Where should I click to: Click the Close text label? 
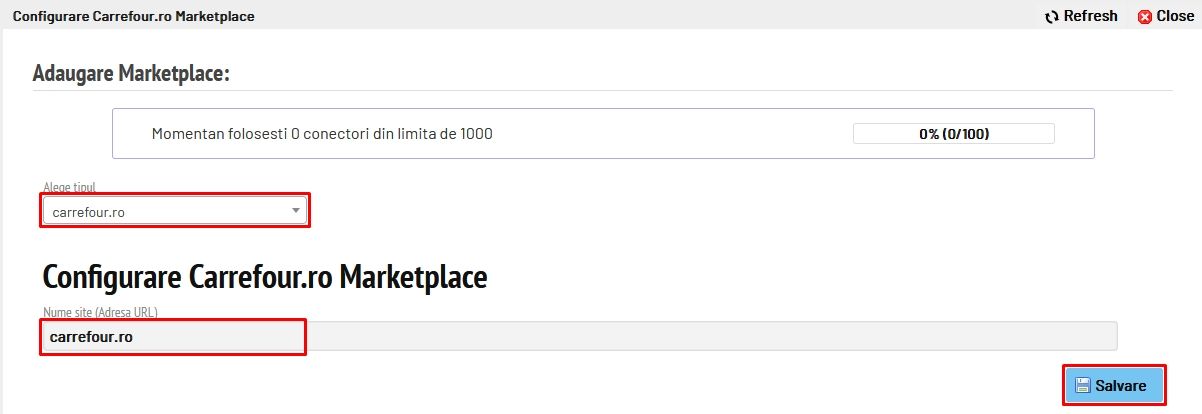click(x=1175, y=16)
